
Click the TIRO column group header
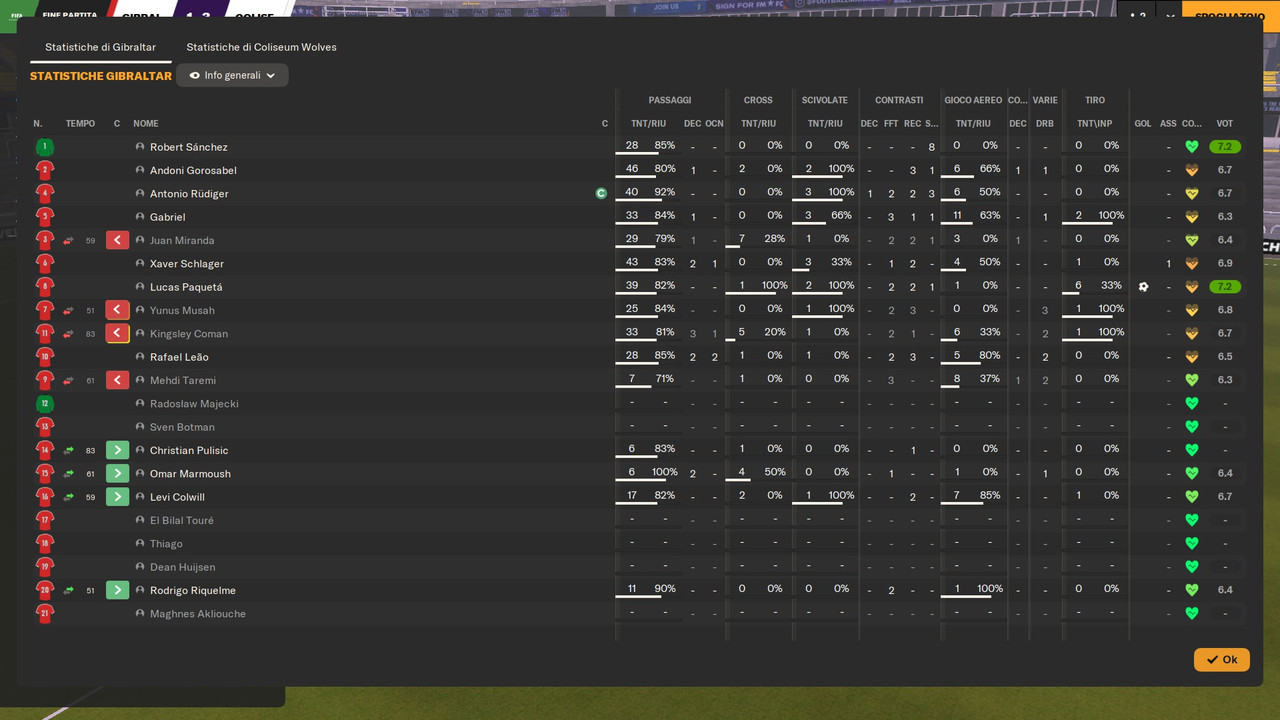(1095, 100)
